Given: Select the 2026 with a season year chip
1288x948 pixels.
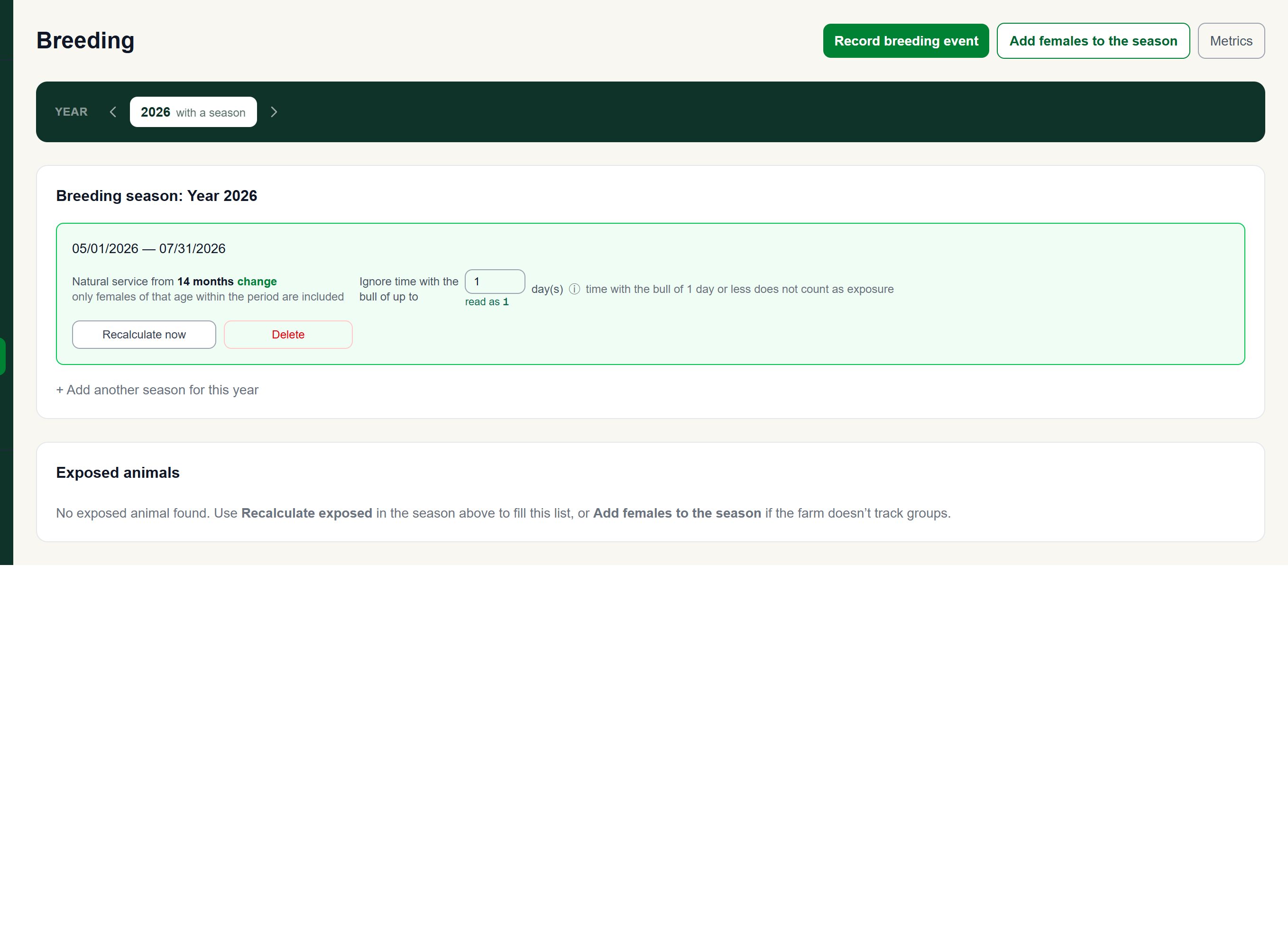Looking at the screenshot, I should [x=193, y=112].
